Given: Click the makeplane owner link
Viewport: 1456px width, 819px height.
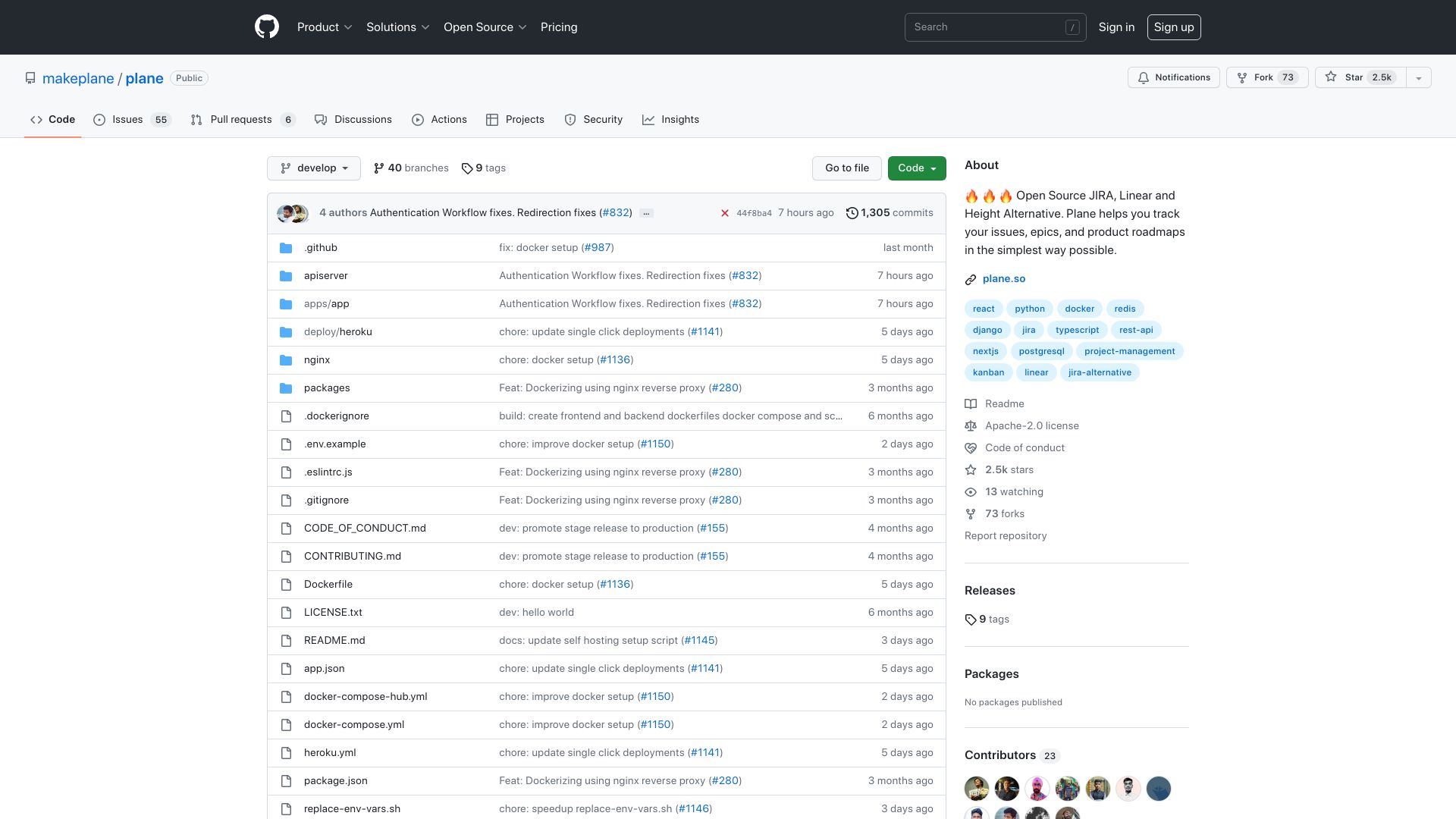Looking at the screenshot, I should tap(78, 79).
